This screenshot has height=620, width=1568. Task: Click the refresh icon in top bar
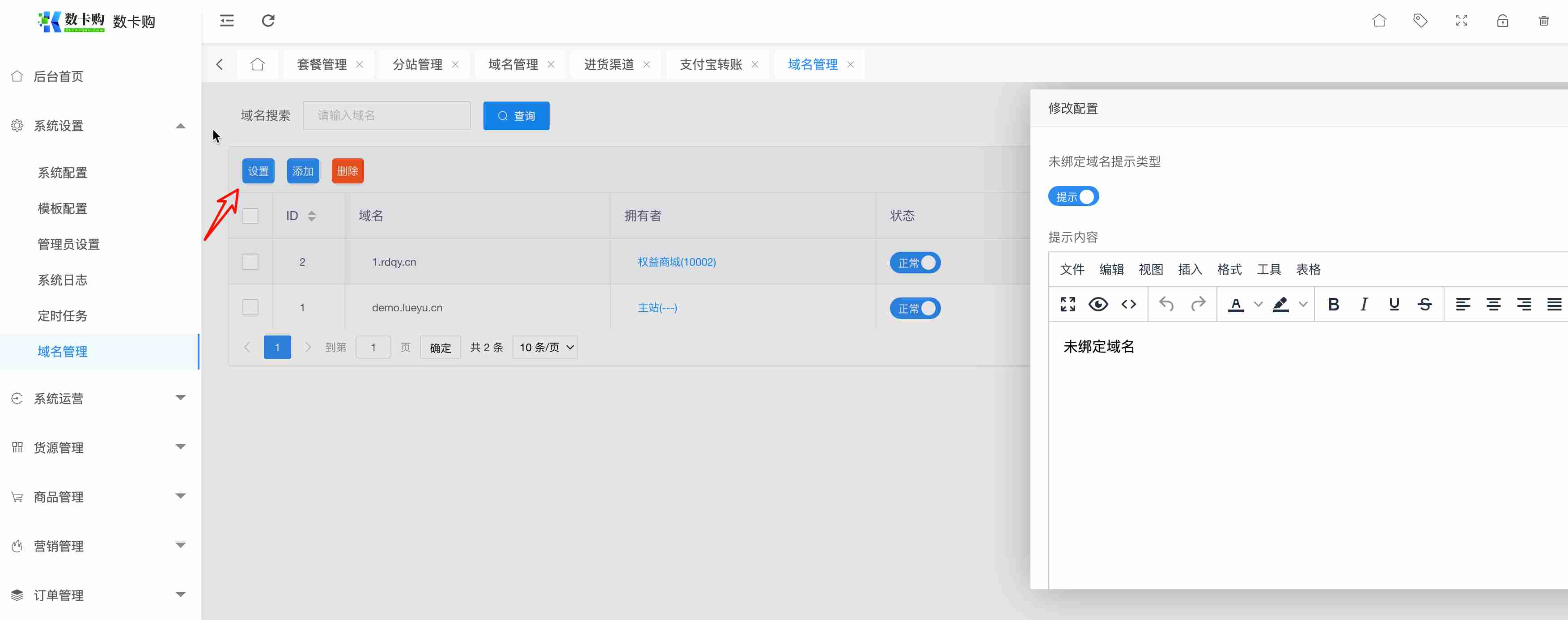coord(268,21)
